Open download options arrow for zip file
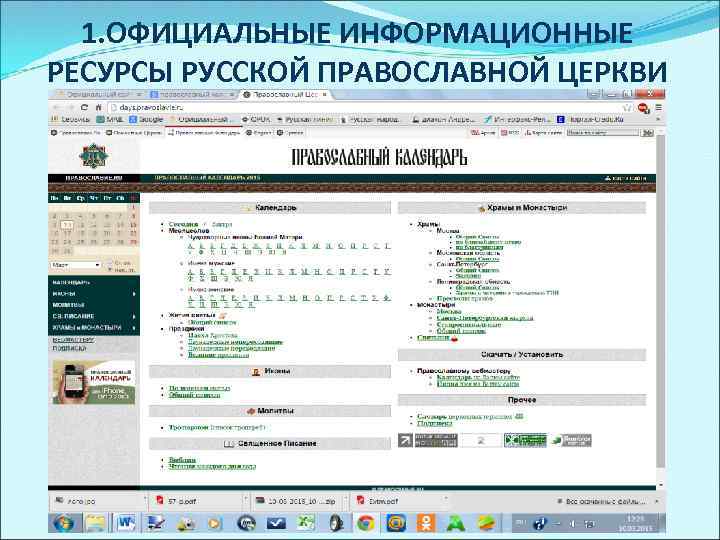Screen dimensions: 720x540 [345, 499]
